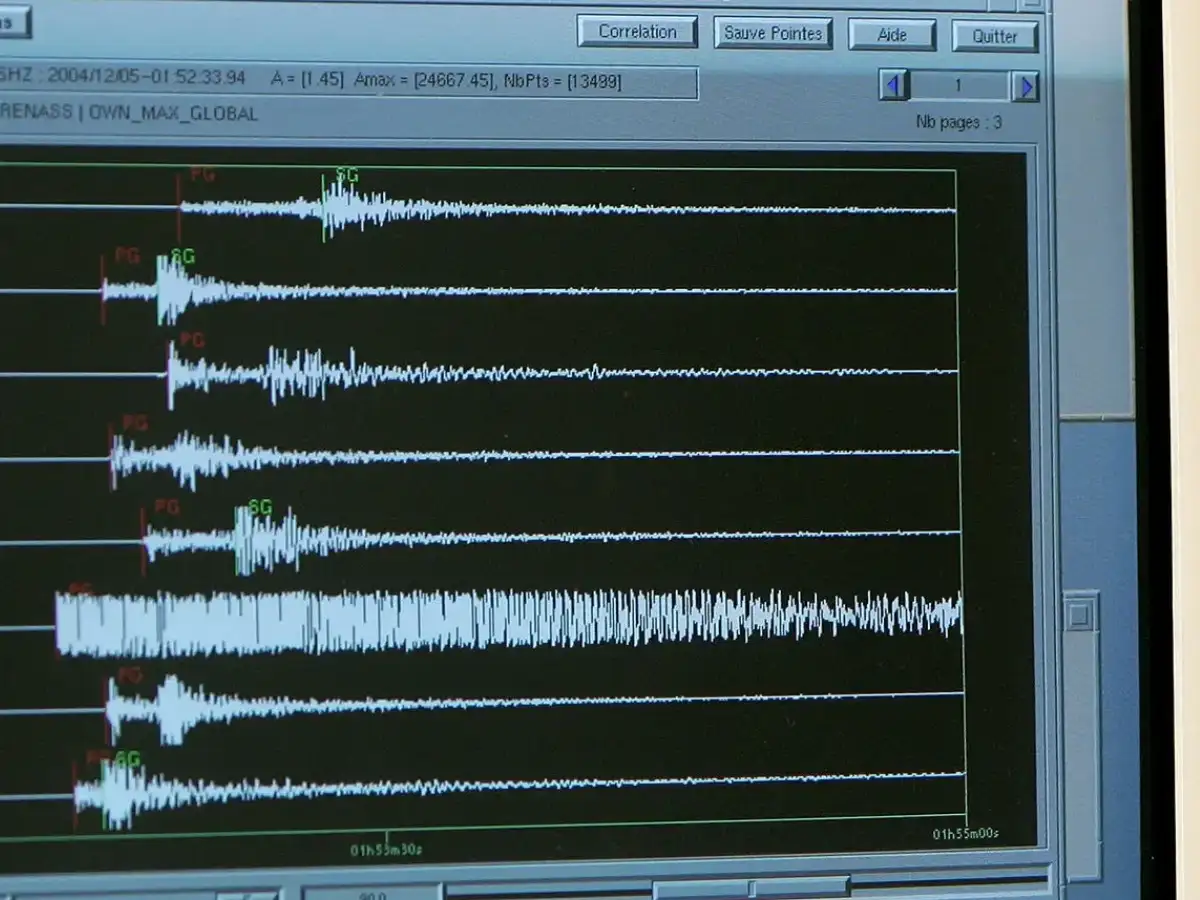Click the 01h55m00s time axis label
Screen dimensions: 1200x900
[x=966, y=834]
